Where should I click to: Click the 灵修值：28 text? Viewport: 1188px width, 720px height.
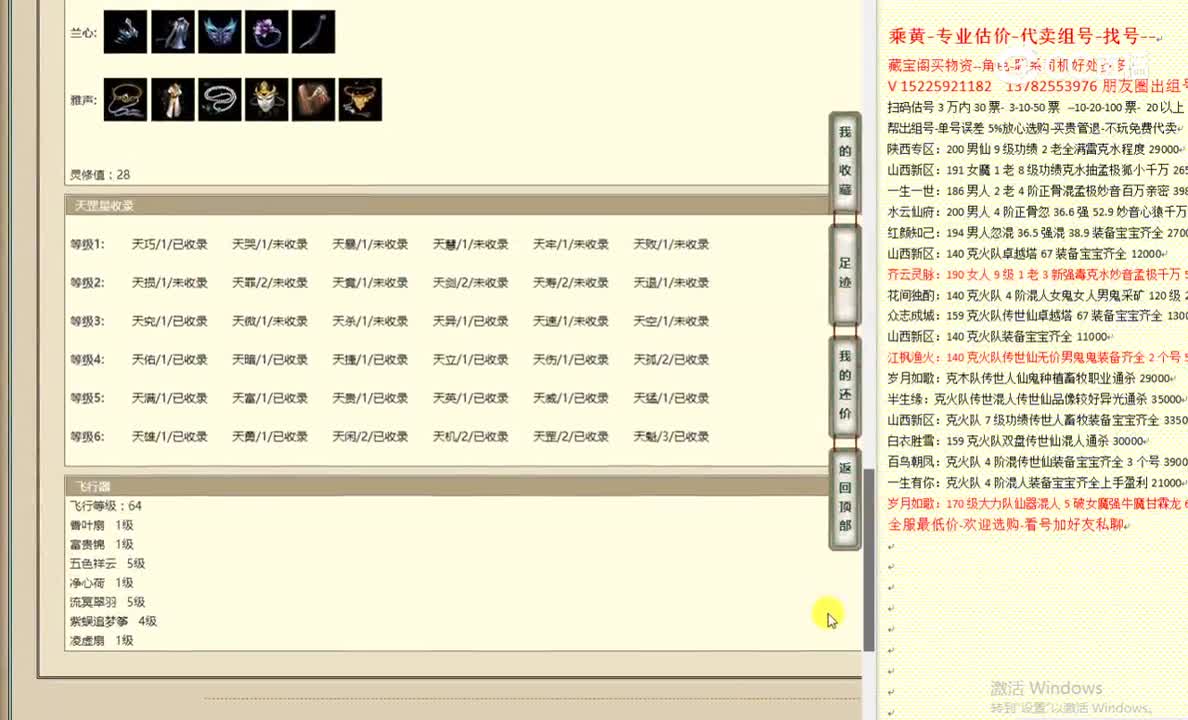100,174
